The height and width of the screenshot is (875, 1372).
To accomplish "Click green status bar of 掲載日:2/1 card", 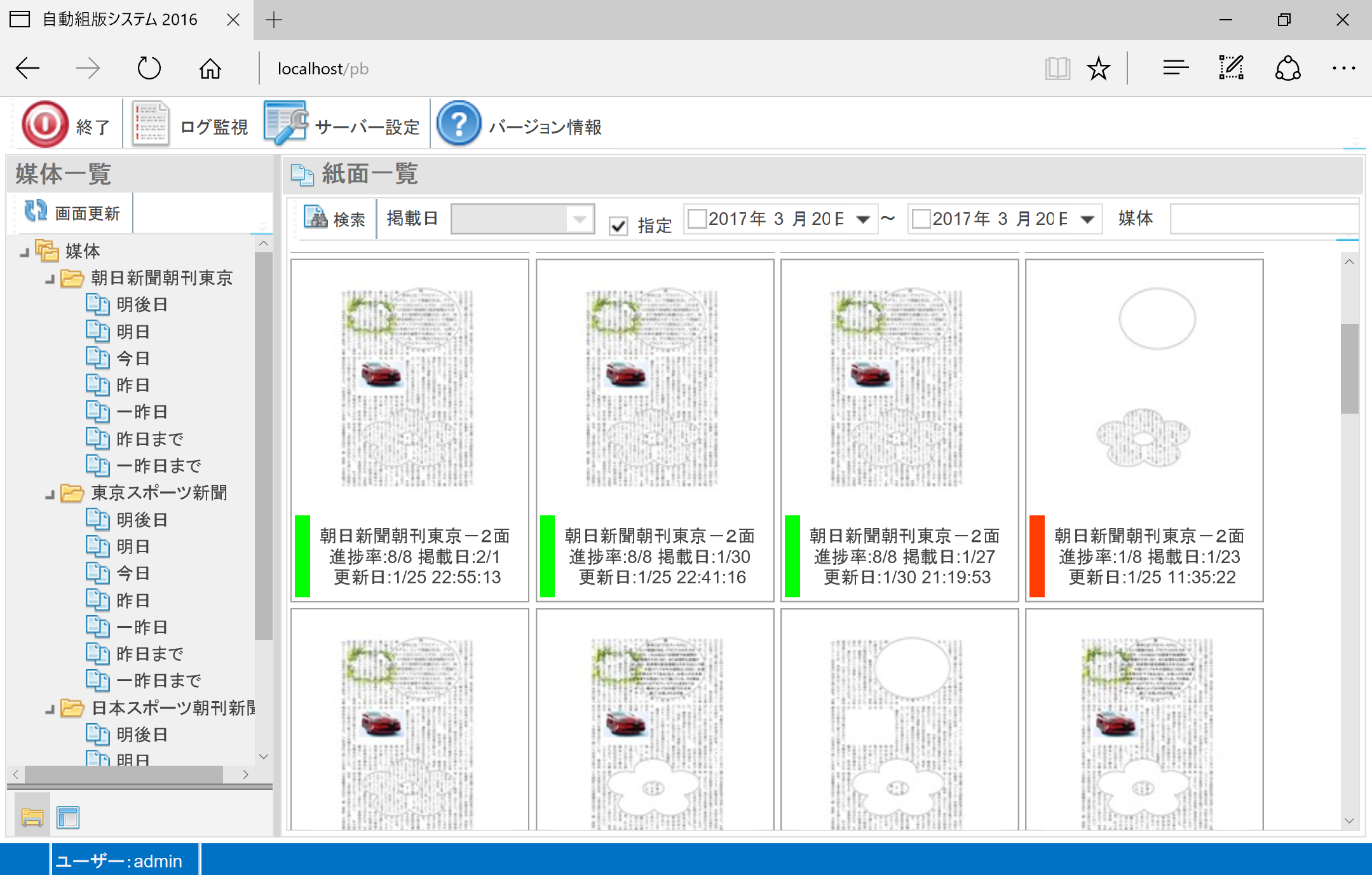I will pyautogui.click(x=302, y=556).
